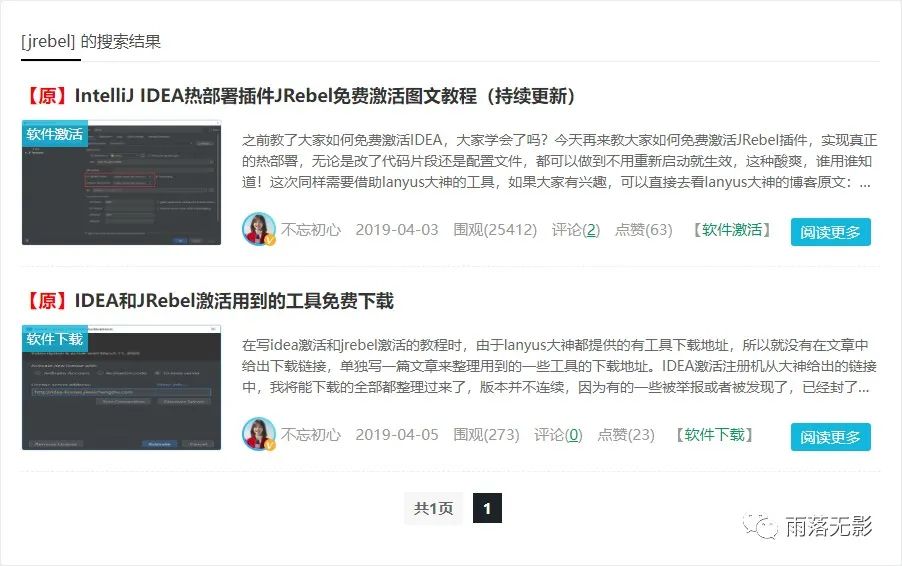902x566 pixels.
Task: Open comments link 评论(0)
Action: point(558,434)
